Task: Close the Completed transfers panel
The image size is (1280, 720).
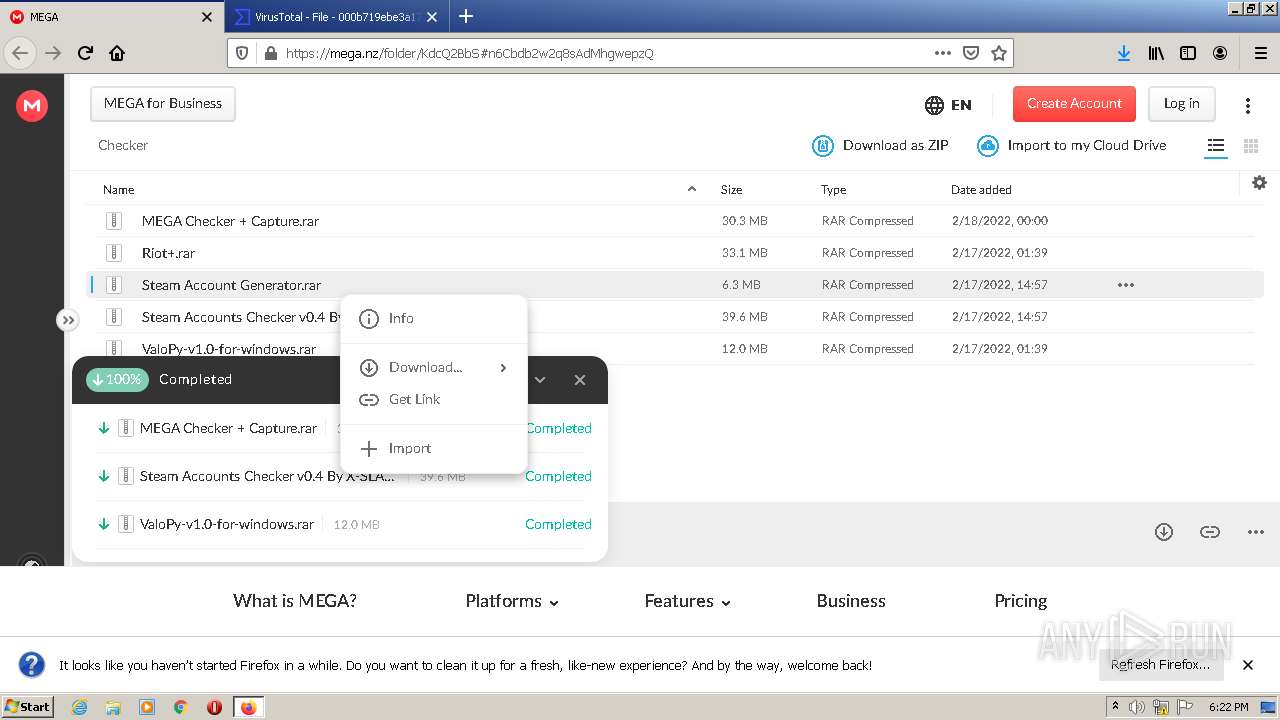Action: 580,380
